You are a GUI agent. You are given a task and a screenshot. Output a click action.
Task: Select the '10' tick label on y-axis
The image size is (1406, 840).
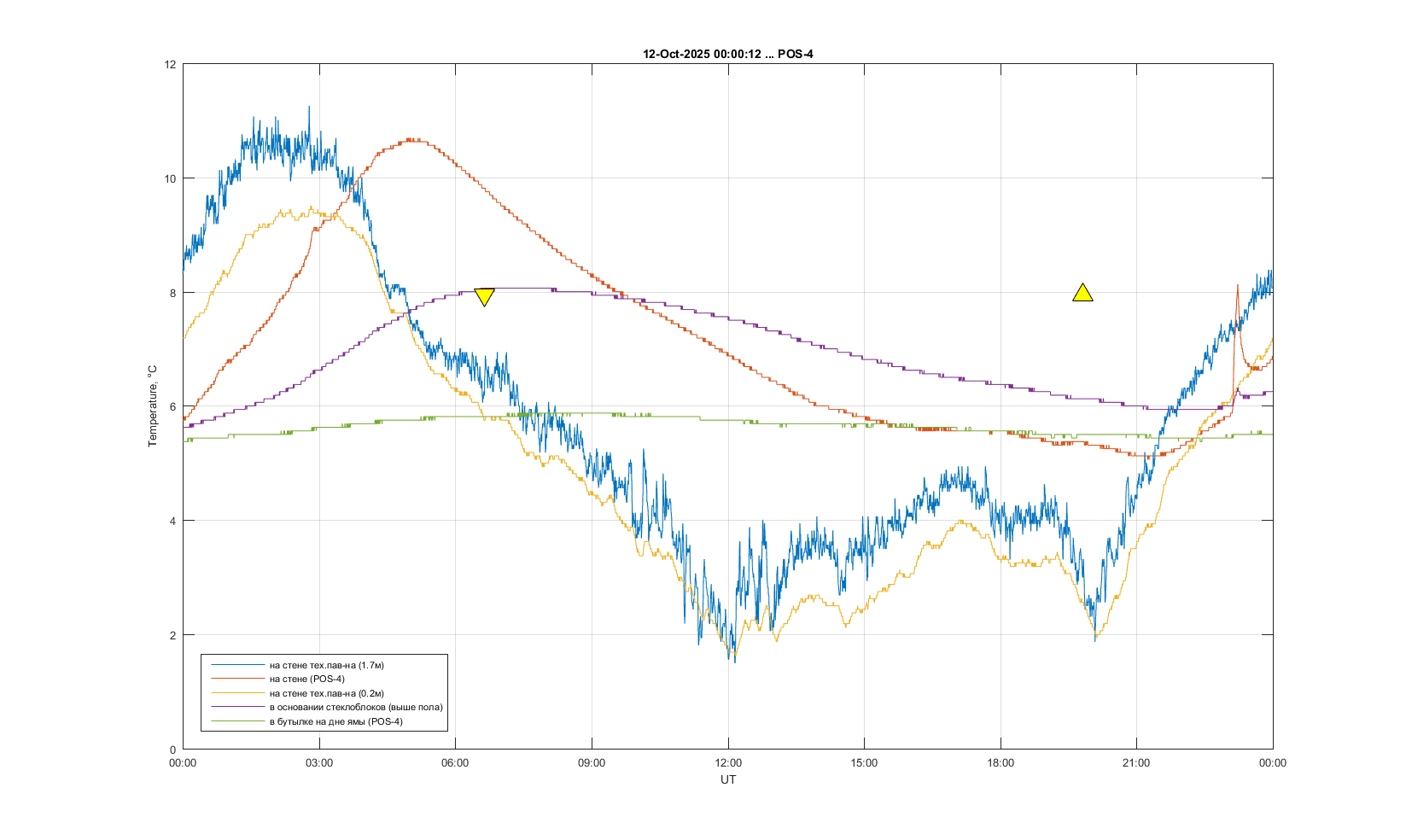pyautogui.click(x=170, y=178)
